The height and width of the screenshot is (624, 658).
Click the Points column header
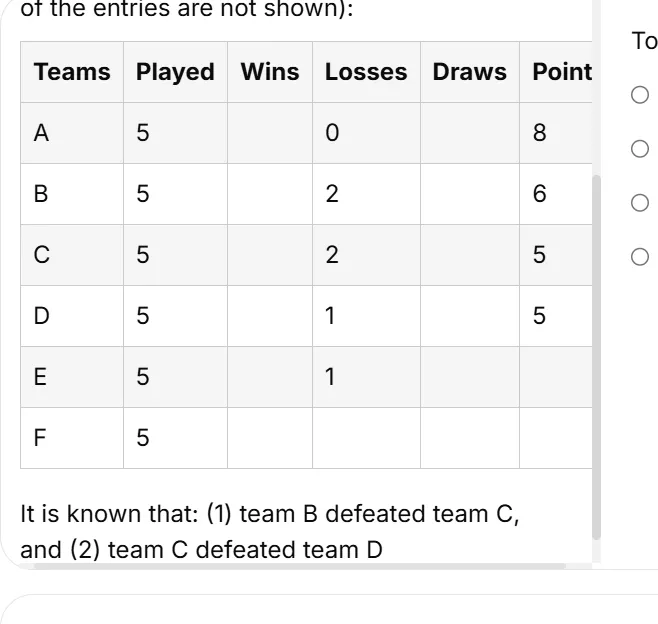tap(556, 72)
